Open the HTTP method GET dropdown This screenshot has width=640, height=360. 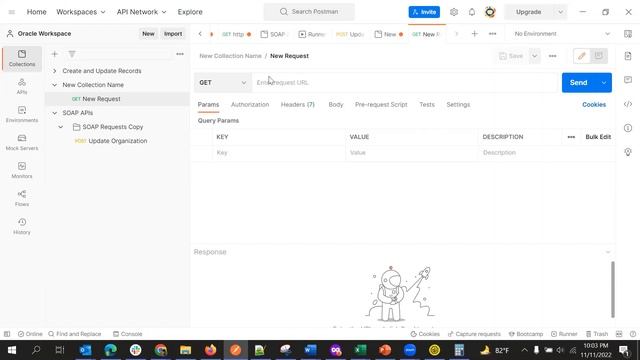tap(222, 82)
